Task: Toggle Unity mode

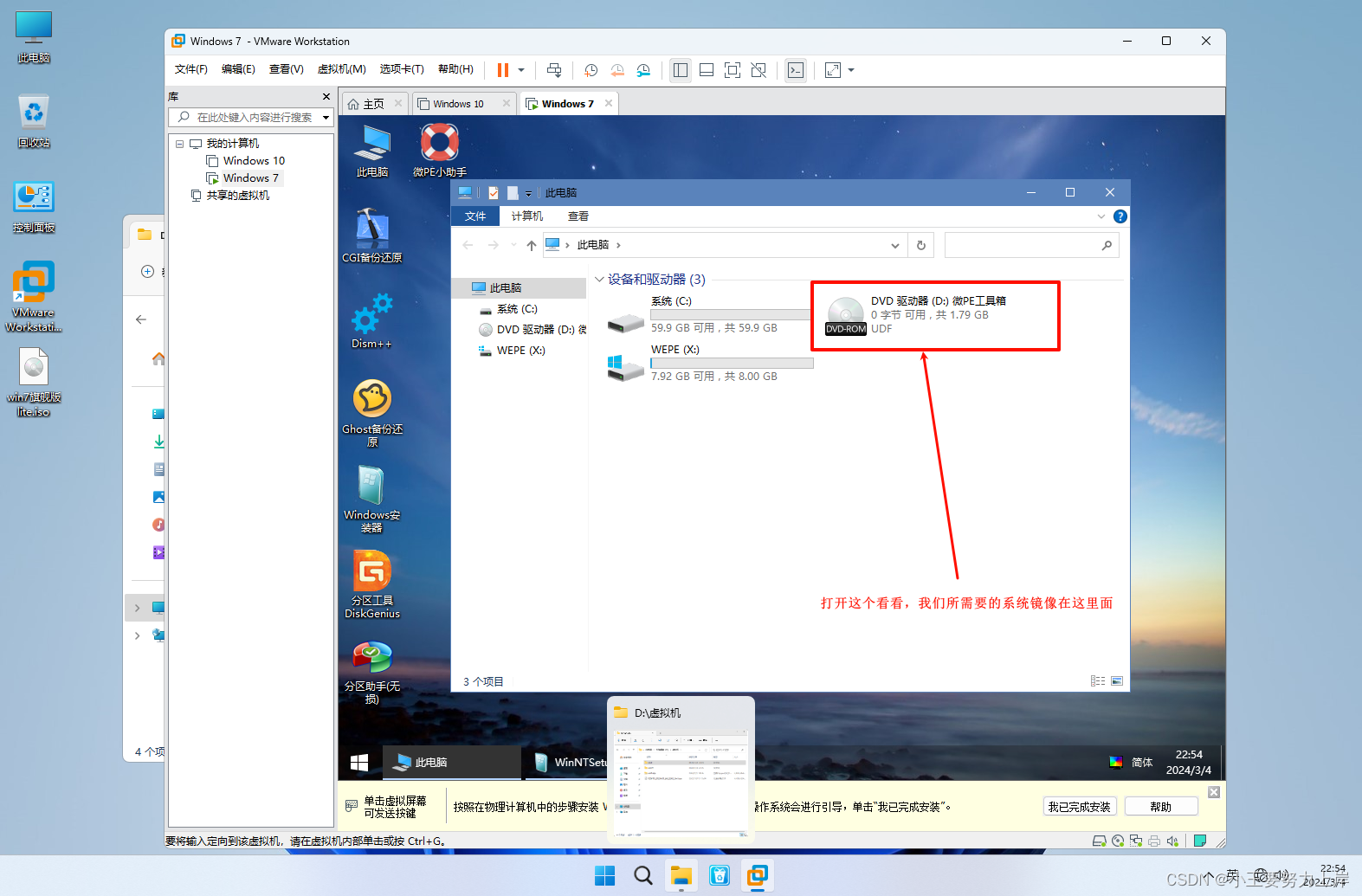Action: point(758,70)
